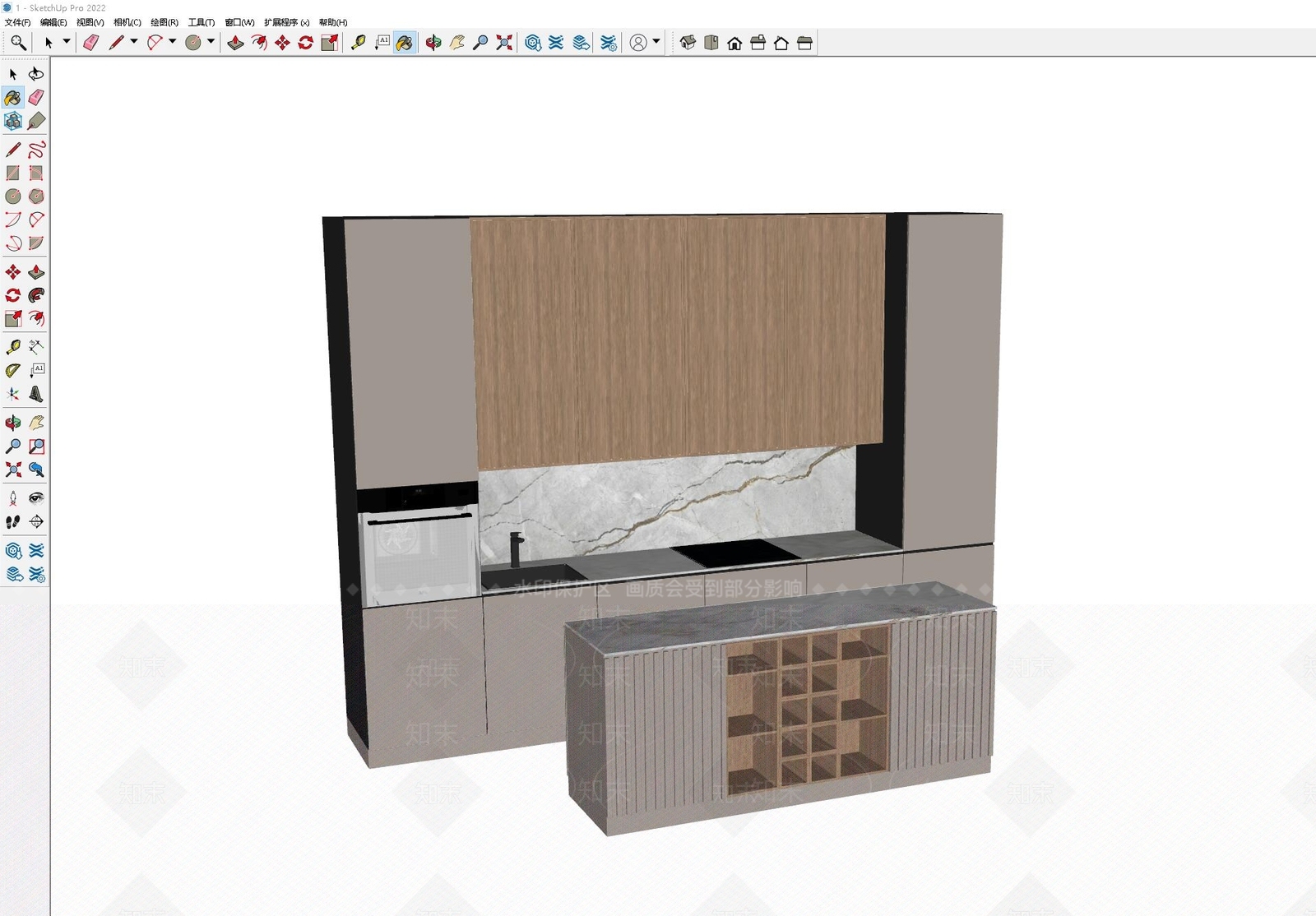The height and width of the screenshot is (916, 1316).
Task: Select the Position Camera tool
Action: click(13, 498)
